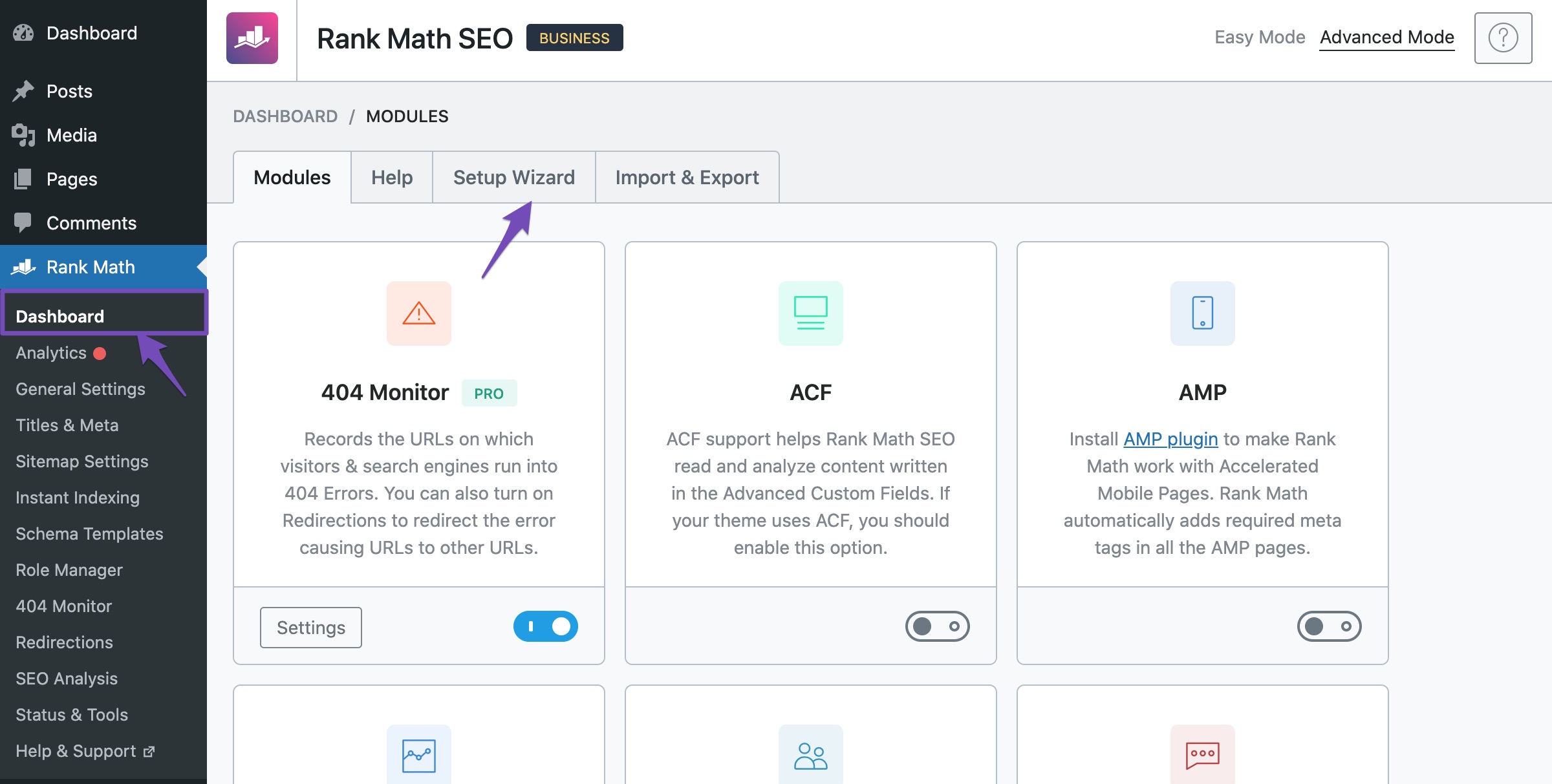Toggle the AMP module enable switch
This screenshot has width=1552, height=784.
[1328, 625]
